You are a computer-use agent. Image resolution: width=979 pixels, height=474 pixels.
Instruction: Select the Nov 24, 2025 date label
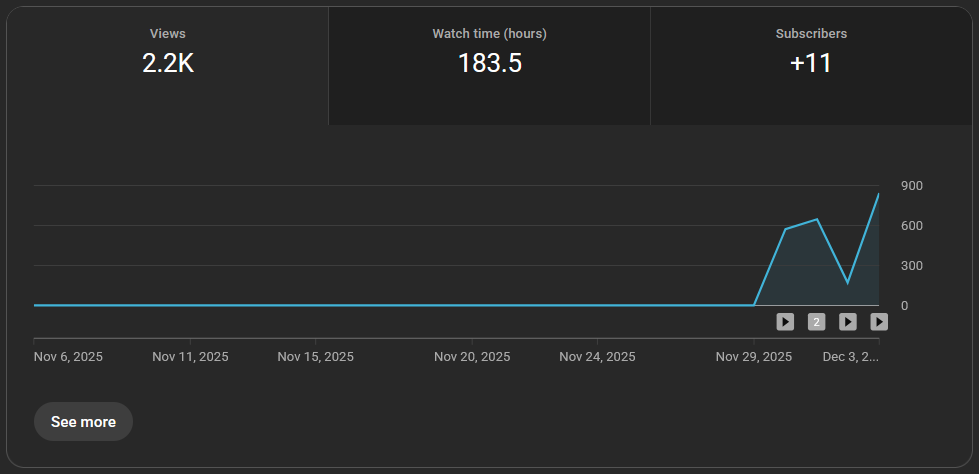597,357
